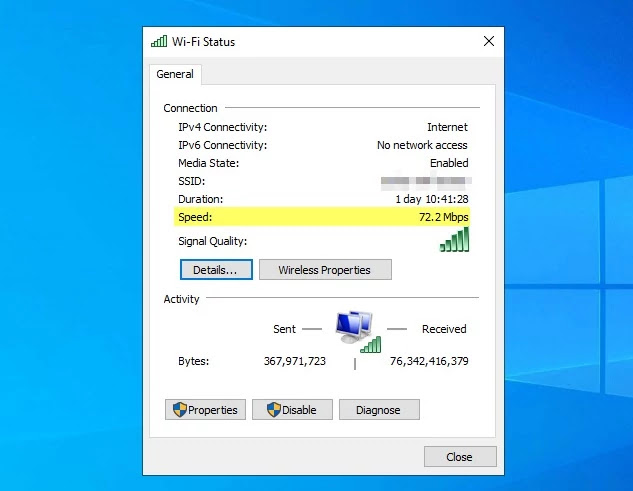The image size is (633, 491).
Task: Click the IPv6 Connectivity label
Action: pos(222,145)
